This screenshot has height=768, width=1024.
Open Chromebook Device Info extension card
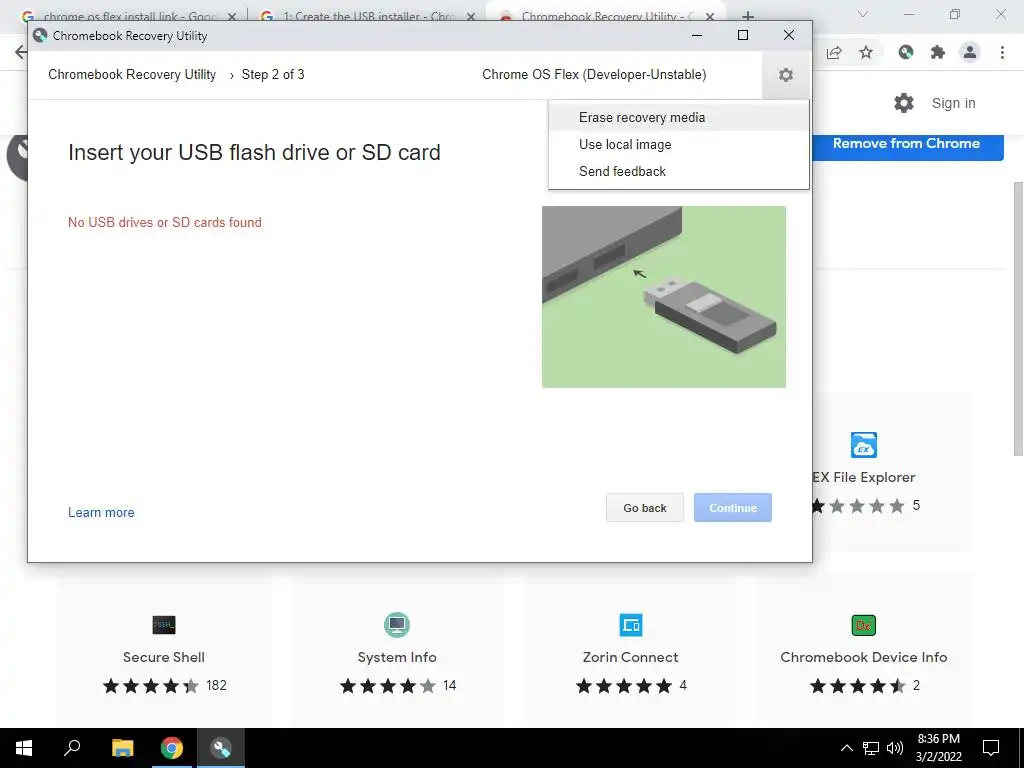[x=863, y=648]
